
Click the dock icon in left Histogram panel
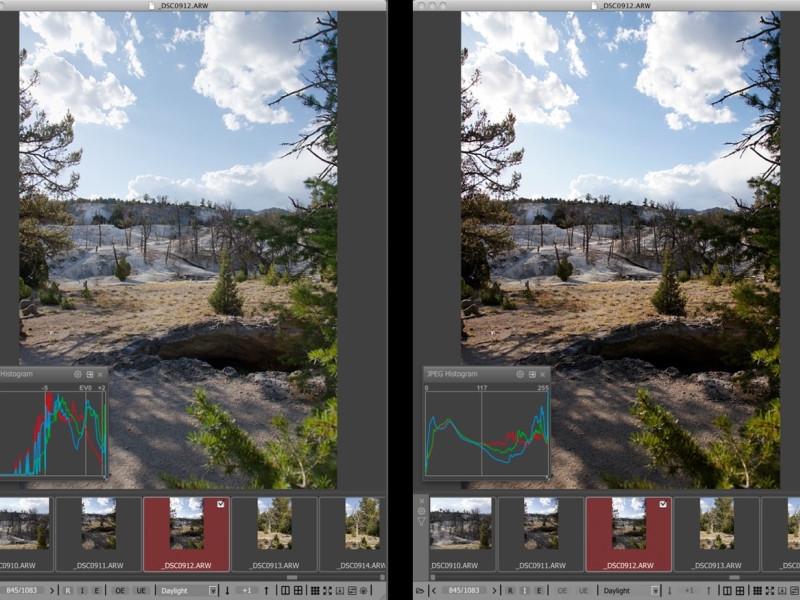pos(90,374)
